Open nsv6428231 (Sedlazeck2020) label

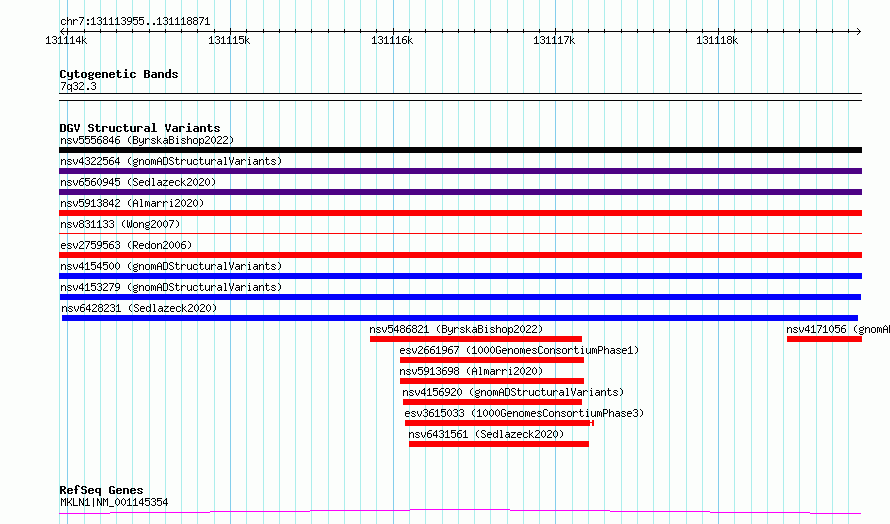pyautogui.click(x=139, y=308)
